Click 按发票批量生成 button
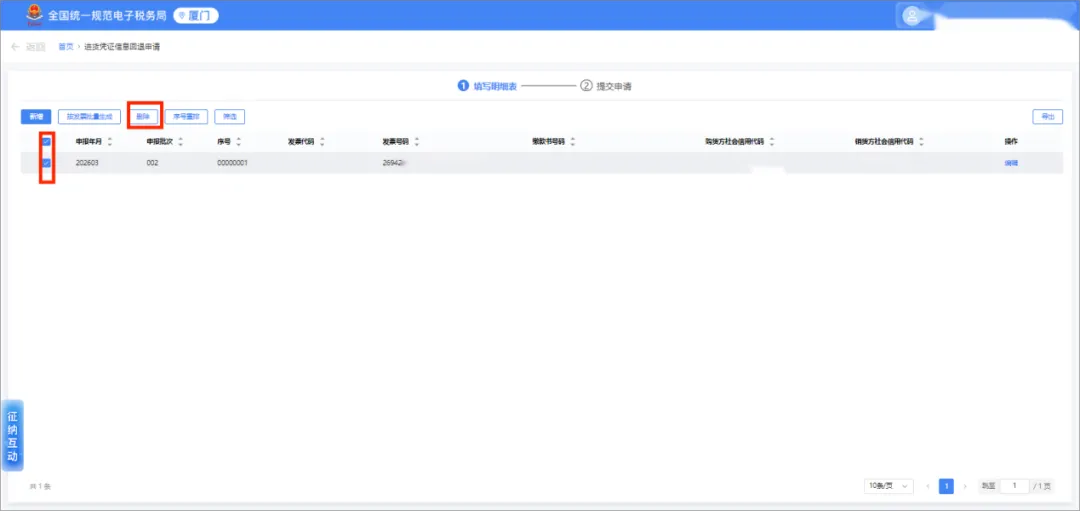1080x511 pixels. pos(90,117)
